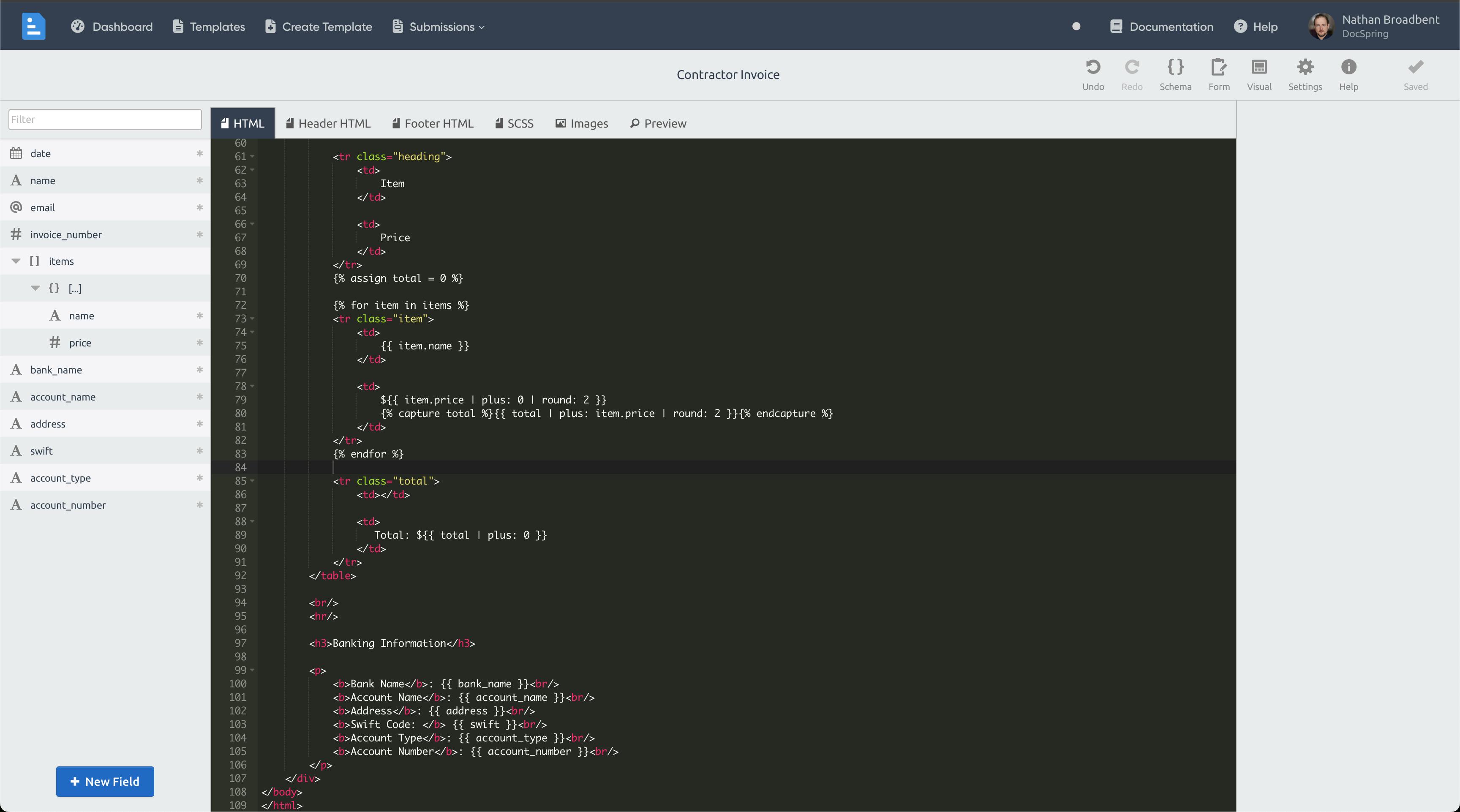Switch to Visual editor icon
This screenshot has width=1460, height=812.
tap(1259, 68)
